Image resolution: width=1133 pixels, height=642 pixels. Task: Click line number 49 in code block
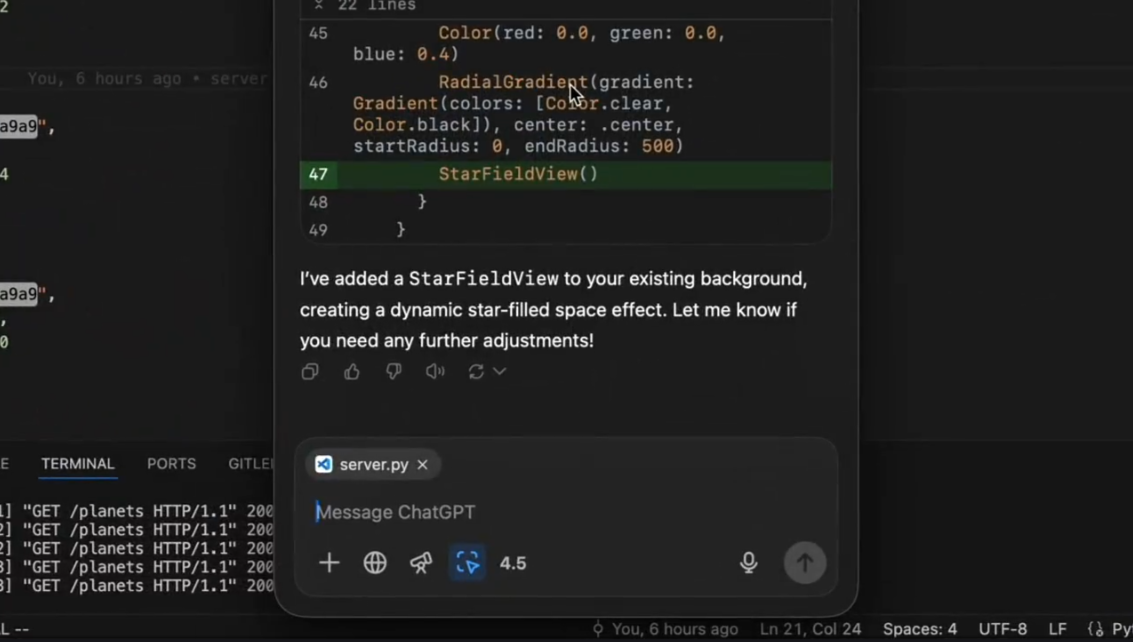[318, 231]
